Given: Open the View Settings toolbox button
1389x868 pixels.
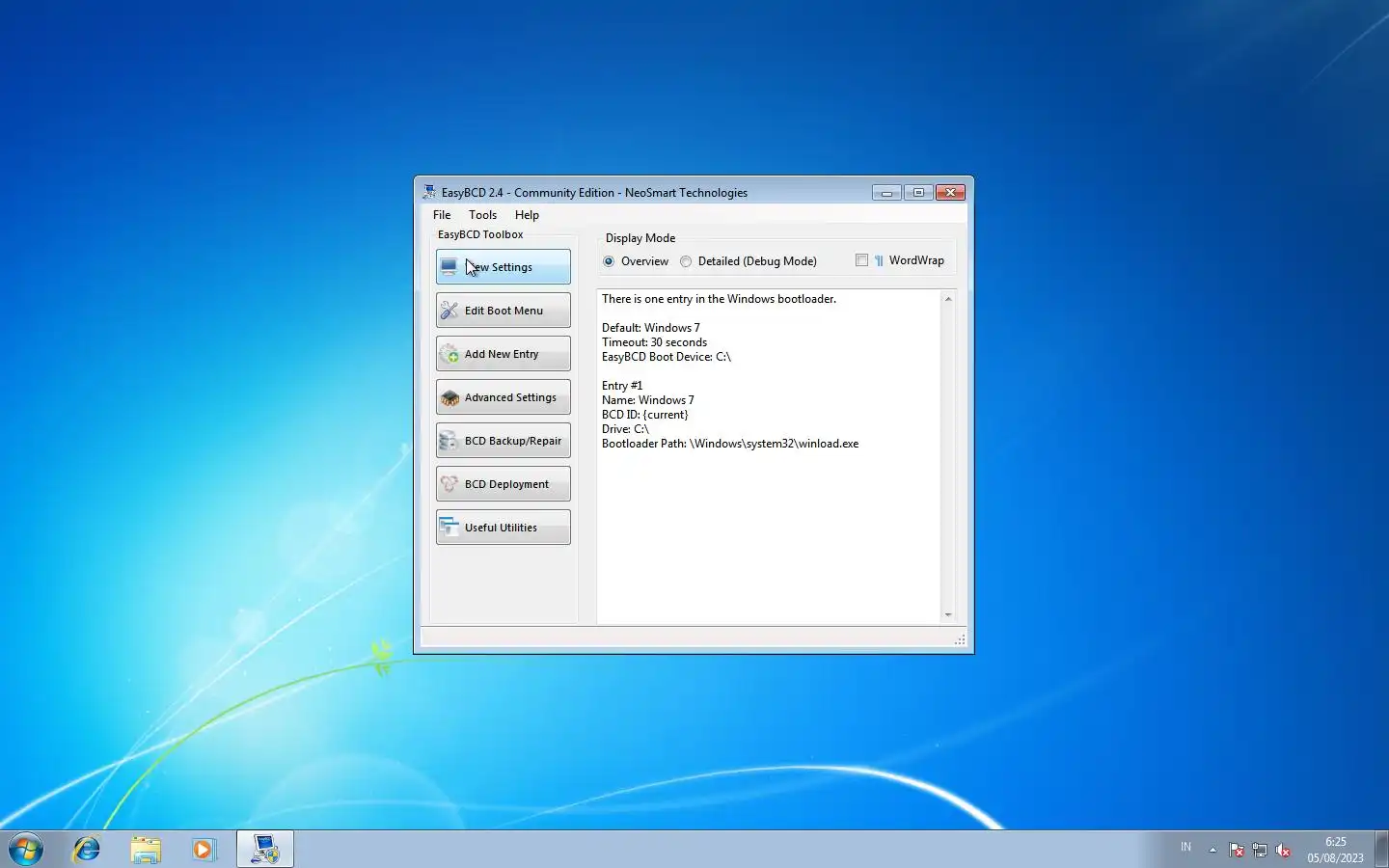Looking at the screenshot, I should click(x=503, y=267).
